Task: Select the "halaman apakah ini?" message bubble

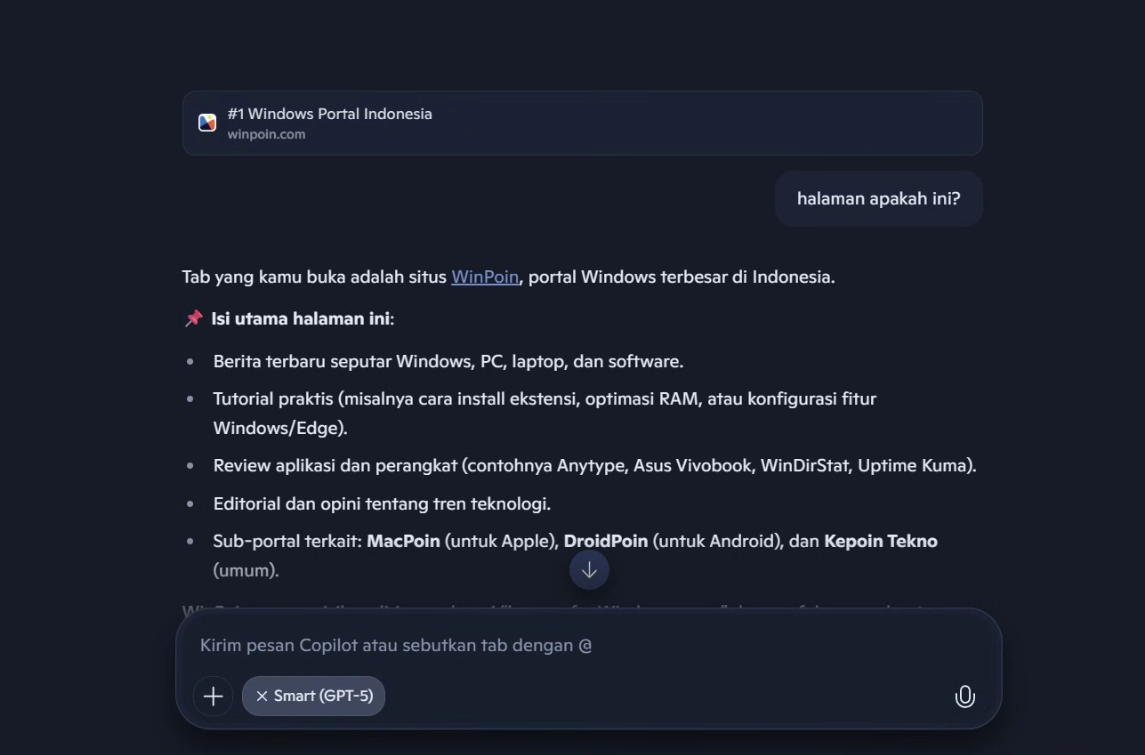Action: tap(878, 199)
